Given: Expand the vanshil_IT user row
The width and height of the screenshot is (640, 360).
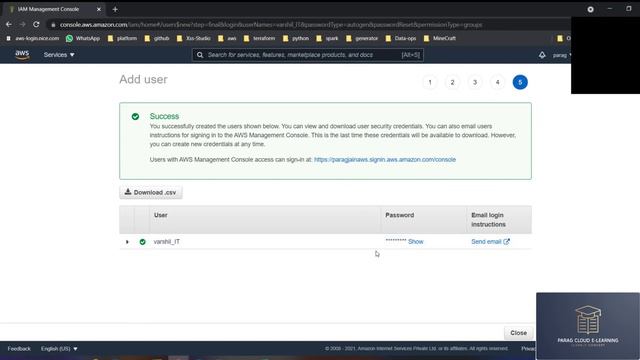Looking at the screenshot, I should 127,242.
